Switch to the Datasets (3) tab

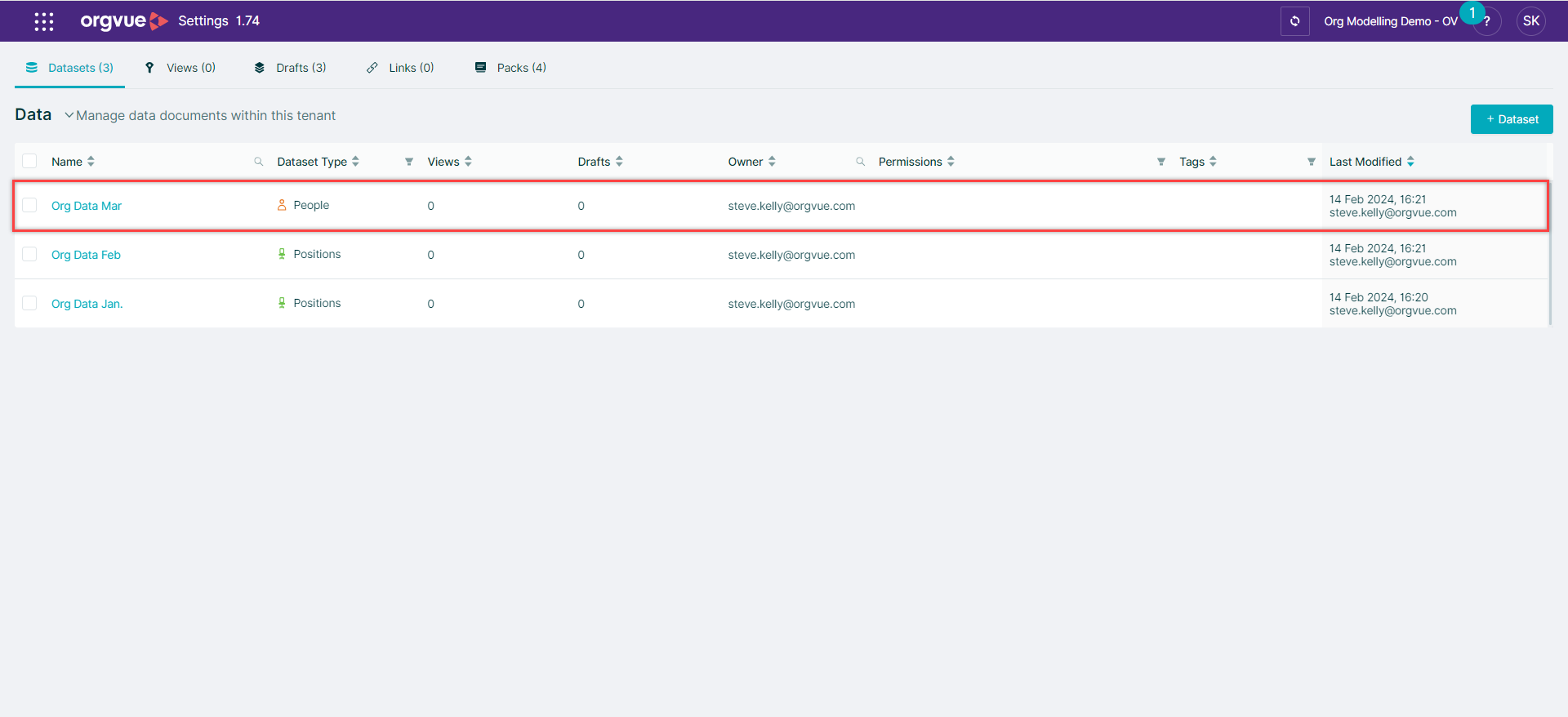[x=70, y=68]
